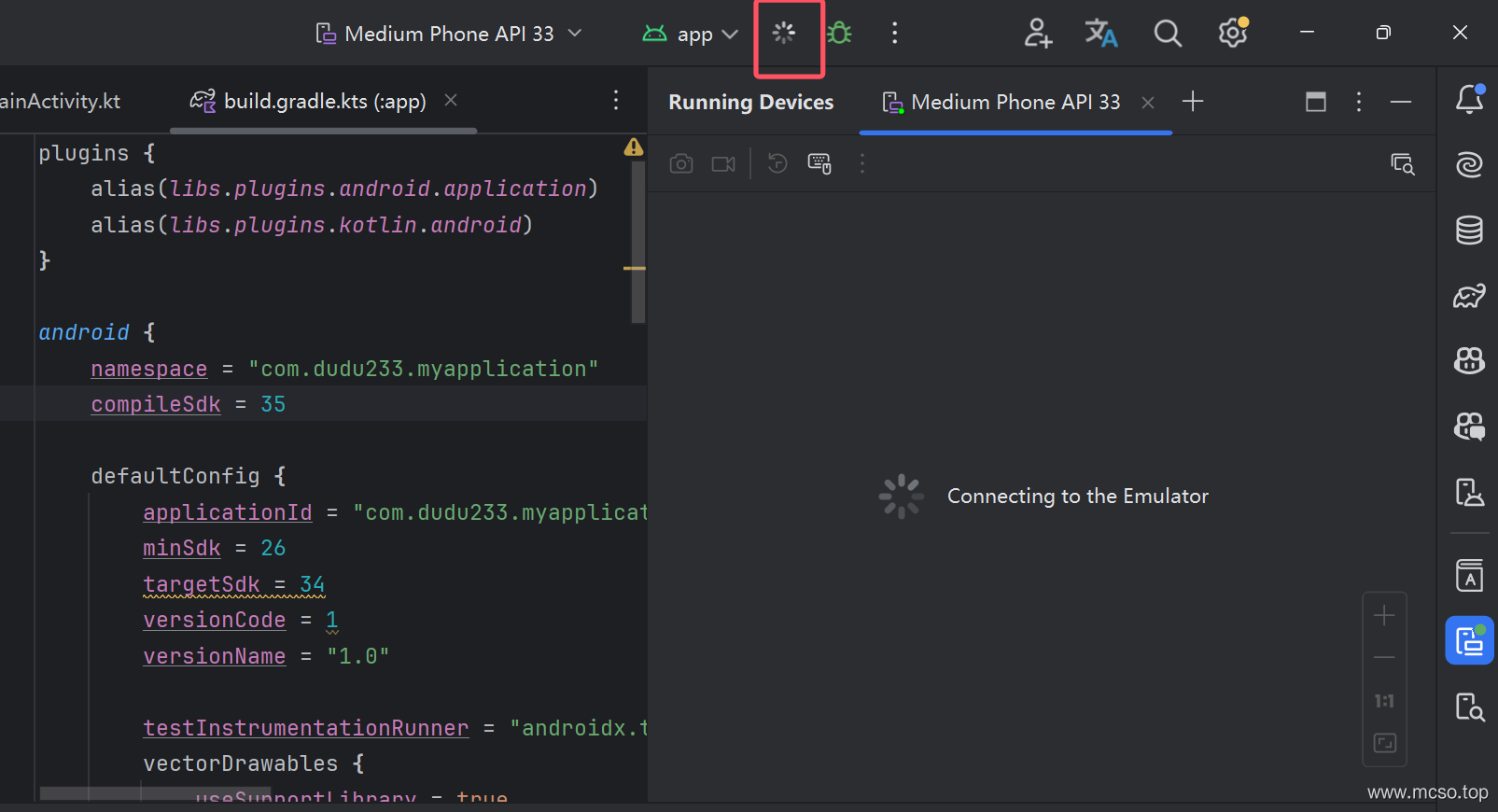This screenshot has height=812, width=1498.
Task: Click the yellow warning stripe mark on scrollbar
Action: coord(635,269)
